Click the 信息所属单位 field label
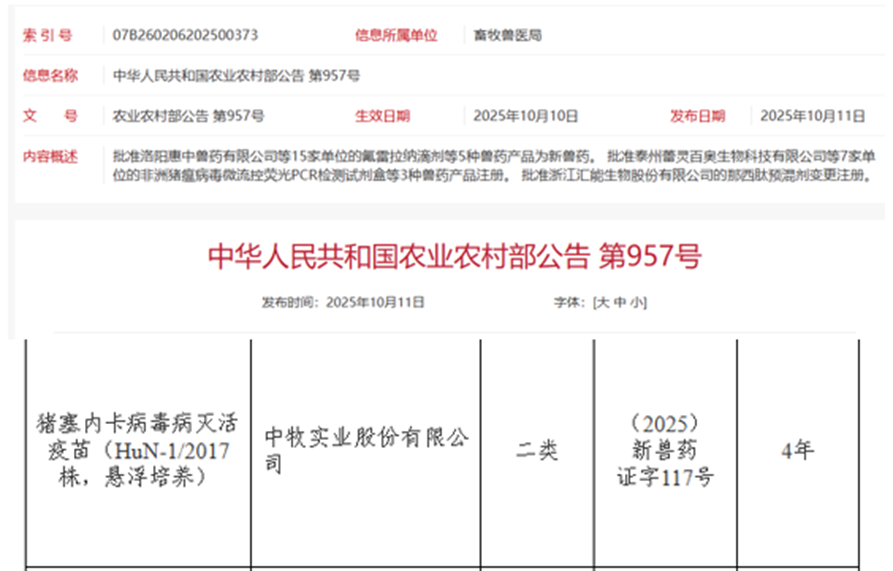This screenshot has height=571, width=893. pyautogui.click(x=396, y=35)
